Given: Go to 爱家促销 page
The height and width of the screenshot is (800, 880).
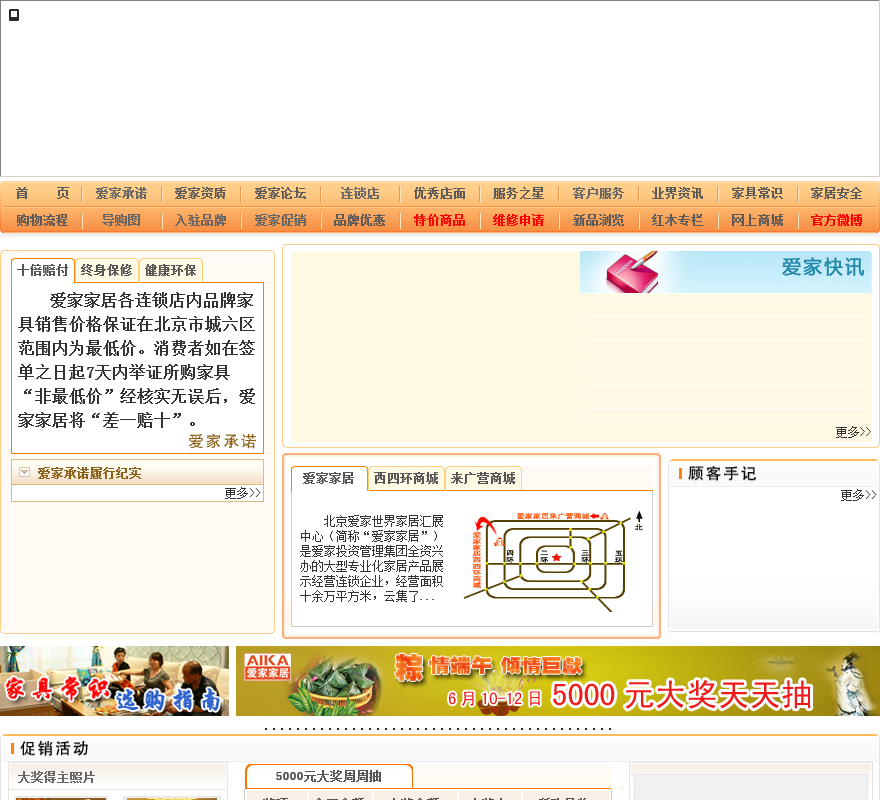Looking at the screenshot, I should click(280, 220).
